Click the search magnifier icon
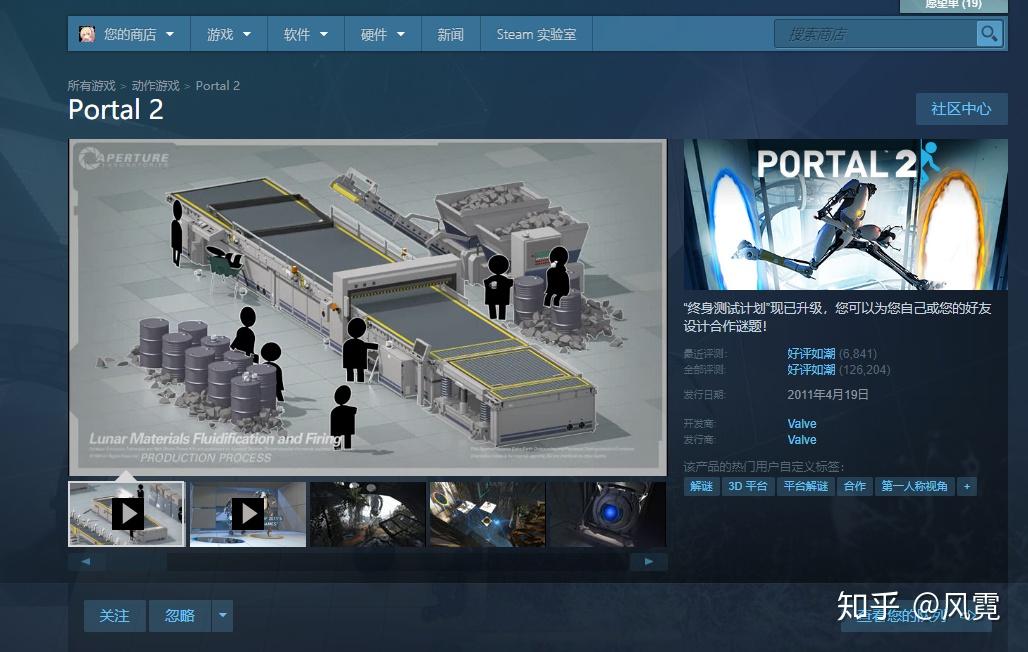1028x652 pixels. [989, 33]
